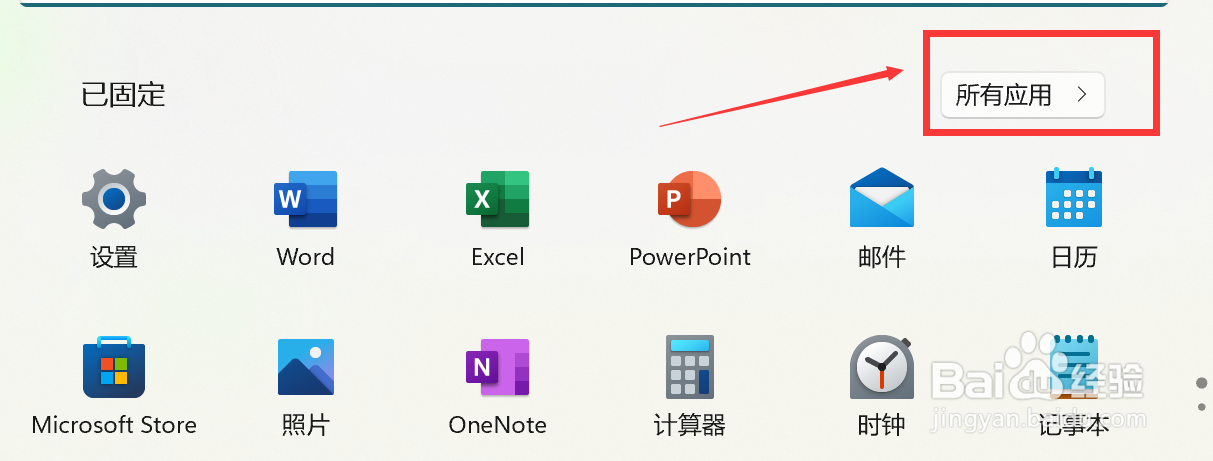
Task: Open the 日历 (Calendar) app icon
Action: 1073,198
